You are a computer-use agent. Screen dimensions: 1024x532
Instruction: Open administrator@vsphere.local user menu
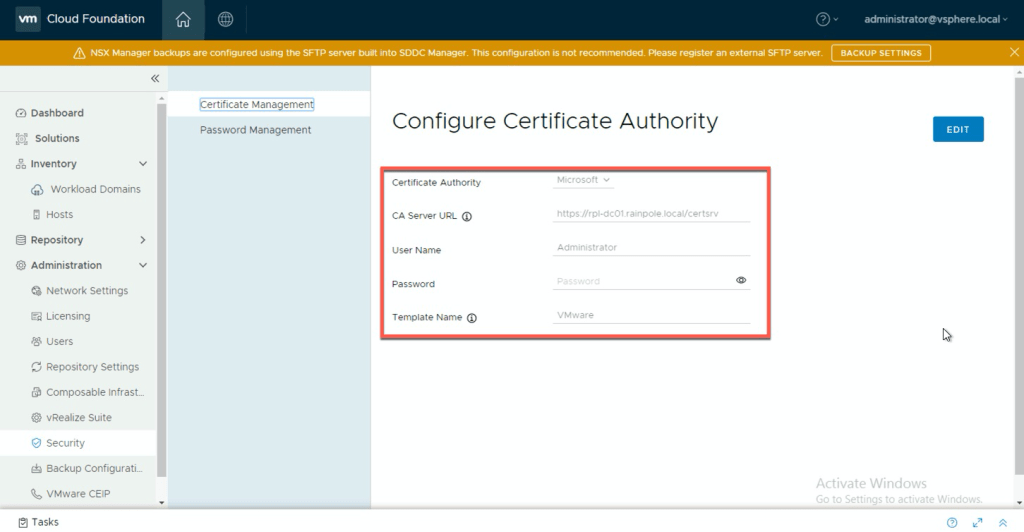(936, 19)
